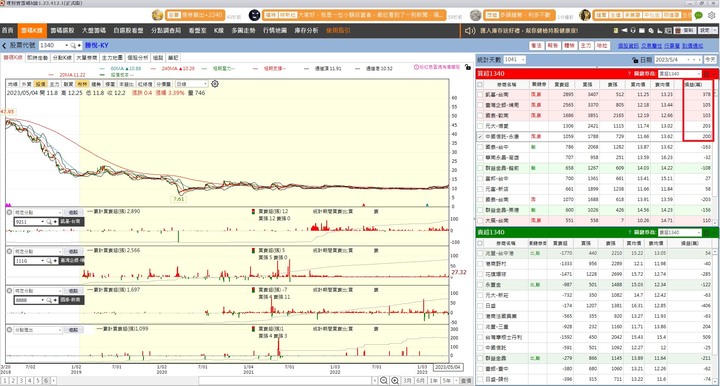Open the 關鍵券商 dropdown in red 買超 header
This screenshot has height=386, width=720.
pos(699,73)
